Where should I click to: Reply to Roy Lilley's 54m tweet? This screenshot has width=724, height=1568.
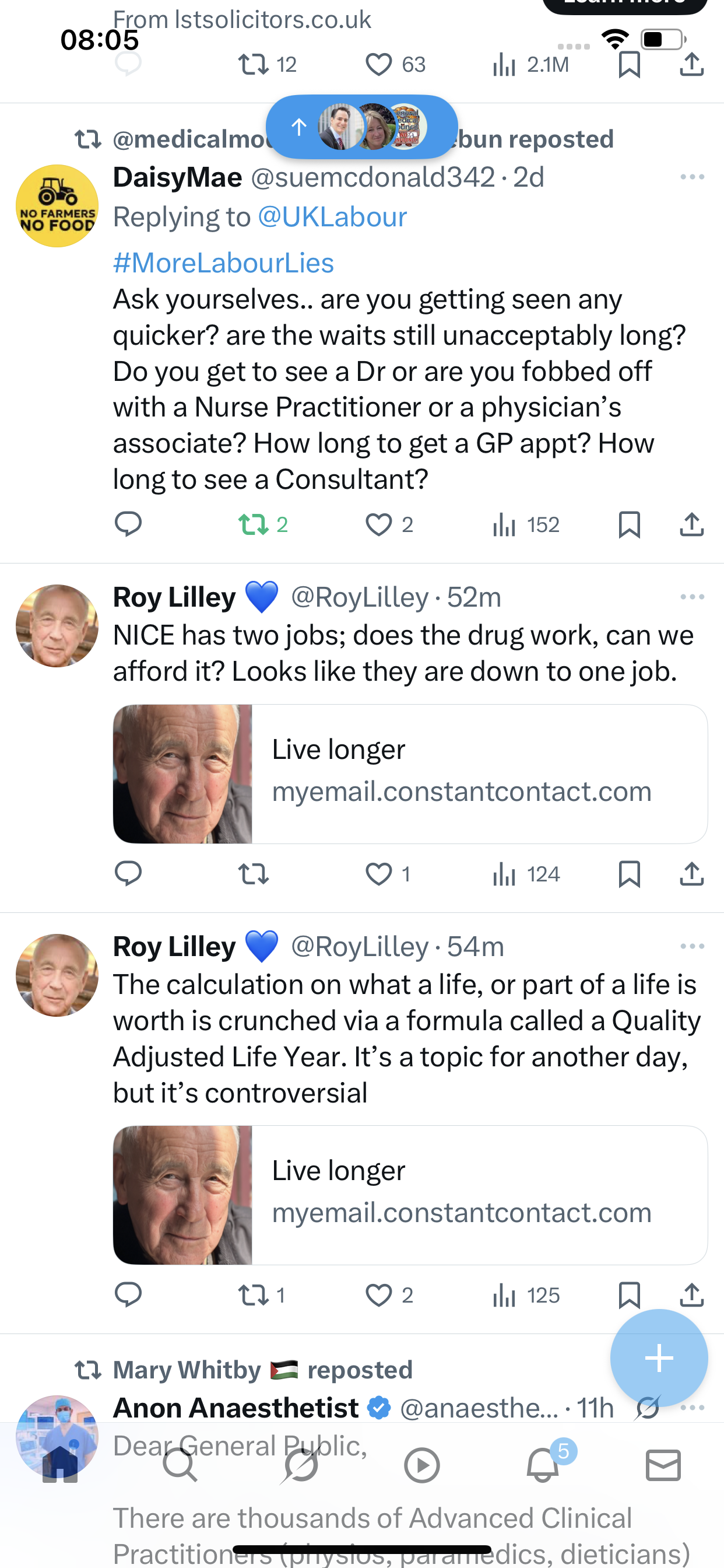(128, 1294)
